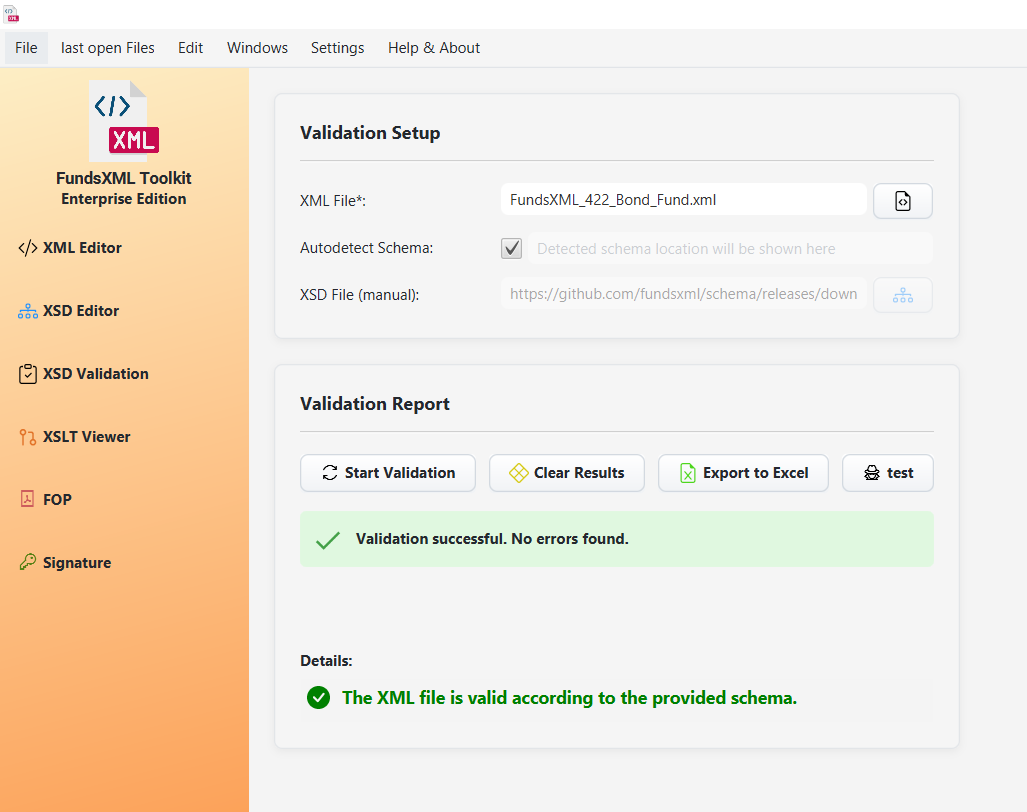Click the XML File name field
This screenshot has height=812, width=1027.
point(683,200)
